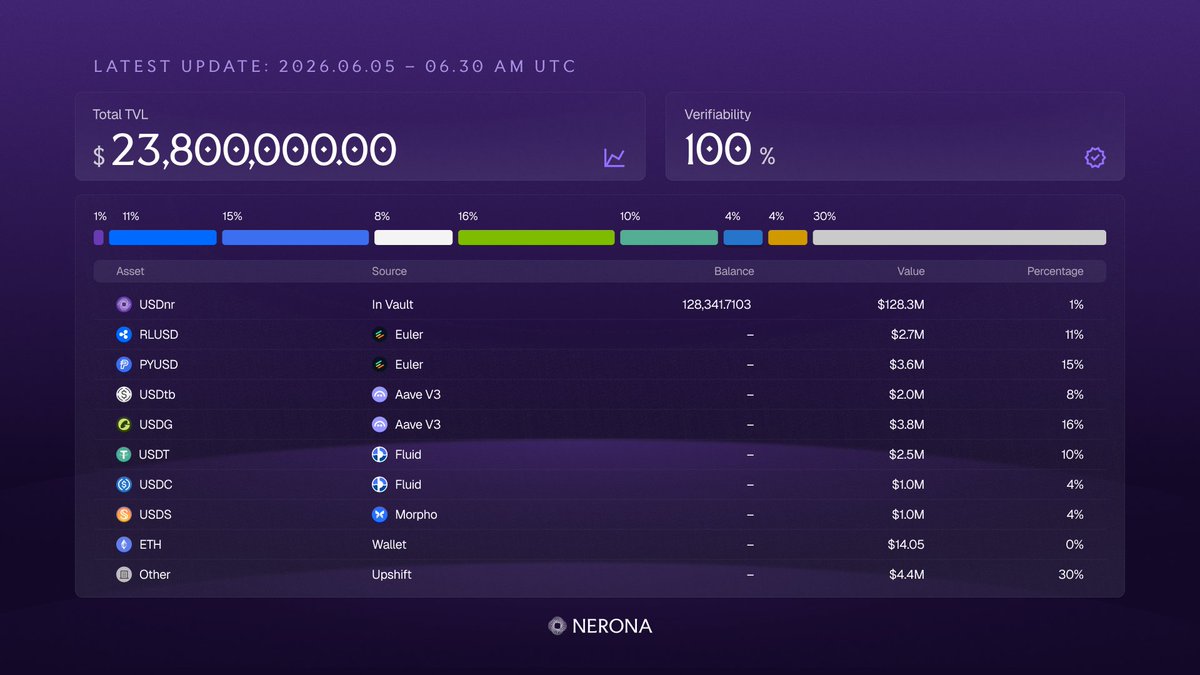
Task: Click the $2.0M value for USDtb
Action: (907, 394)
